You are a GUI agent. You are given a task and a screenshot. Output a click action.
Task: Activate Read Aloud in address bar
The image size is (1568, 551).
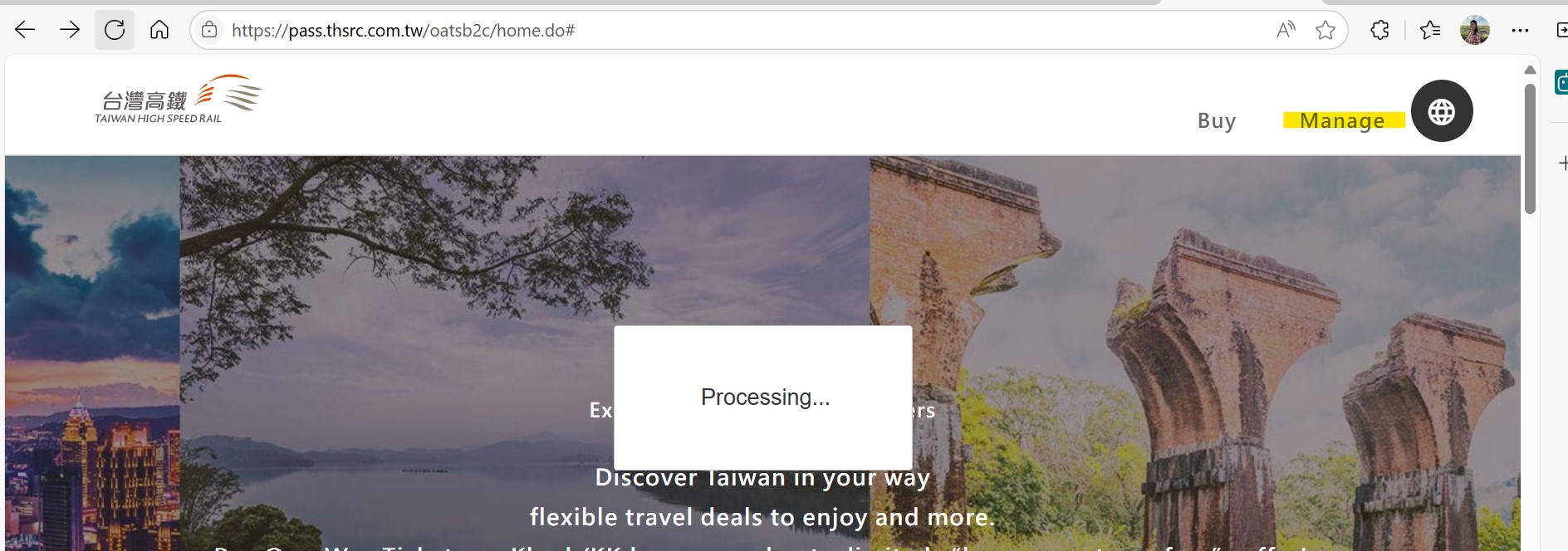tap(1286, 31)
